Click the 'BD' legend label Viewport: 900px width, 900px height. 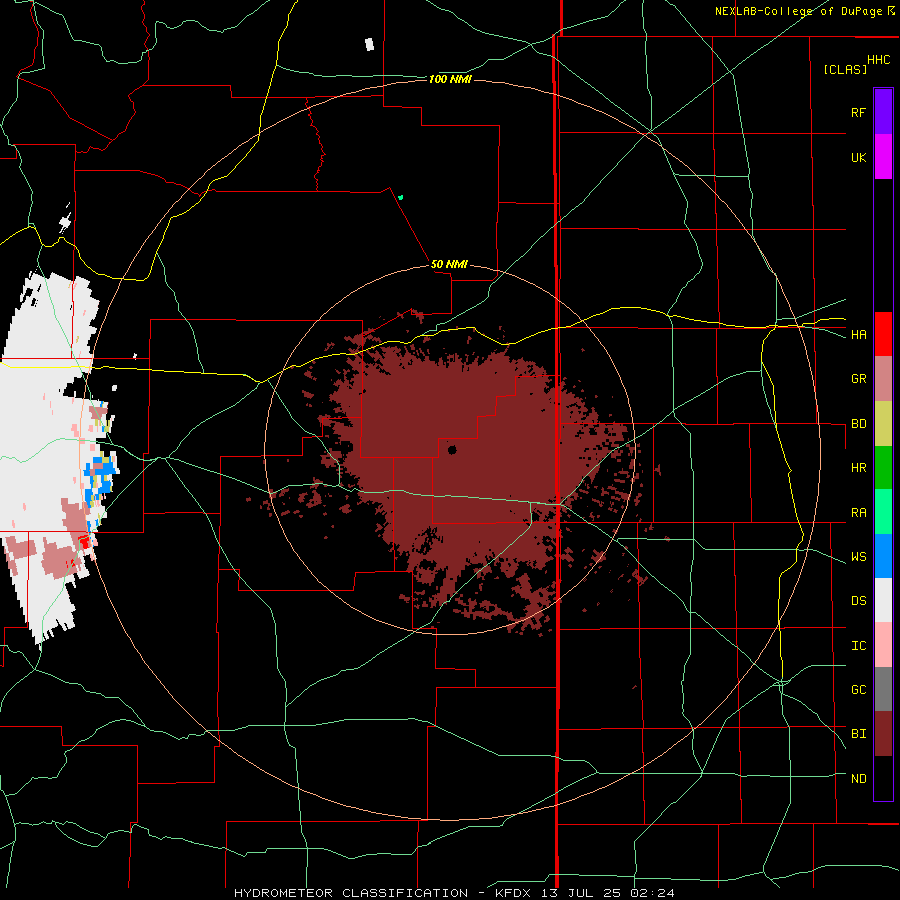858,424
